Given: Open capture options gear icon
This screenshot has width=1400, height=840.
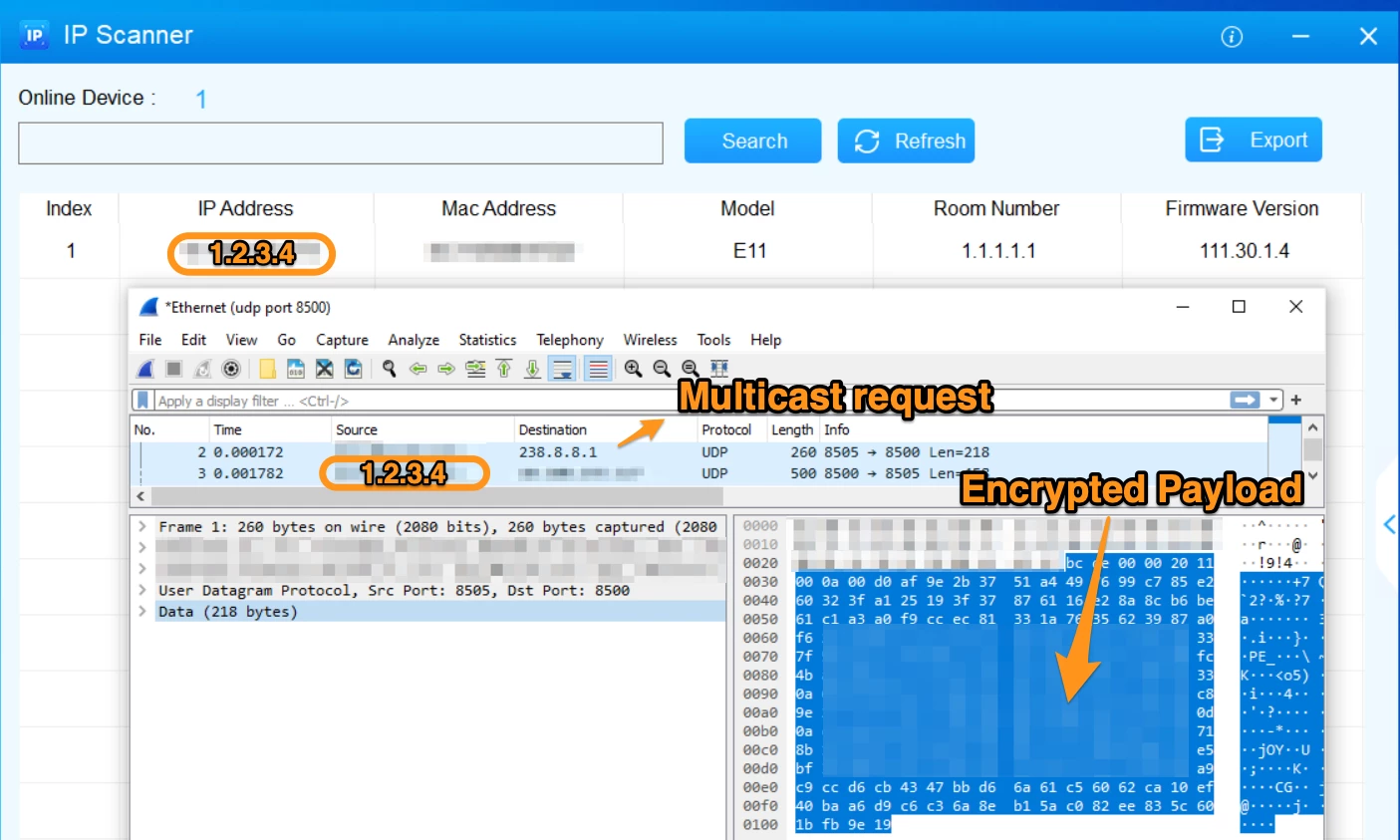Looking at the screenshot, I should point(231,368).
